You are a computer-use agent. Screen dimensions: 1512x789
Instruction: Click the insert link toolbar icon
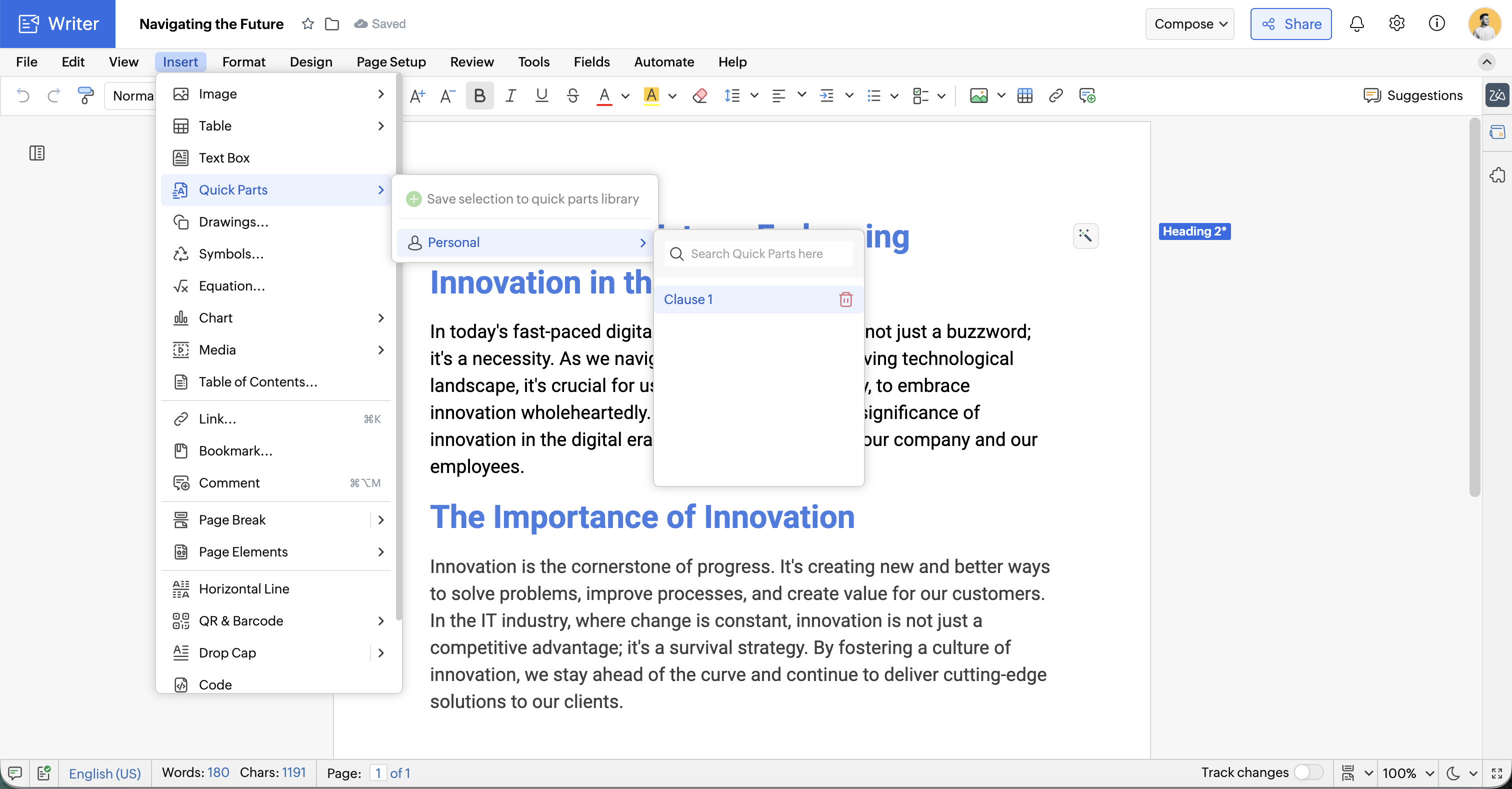1055,95
